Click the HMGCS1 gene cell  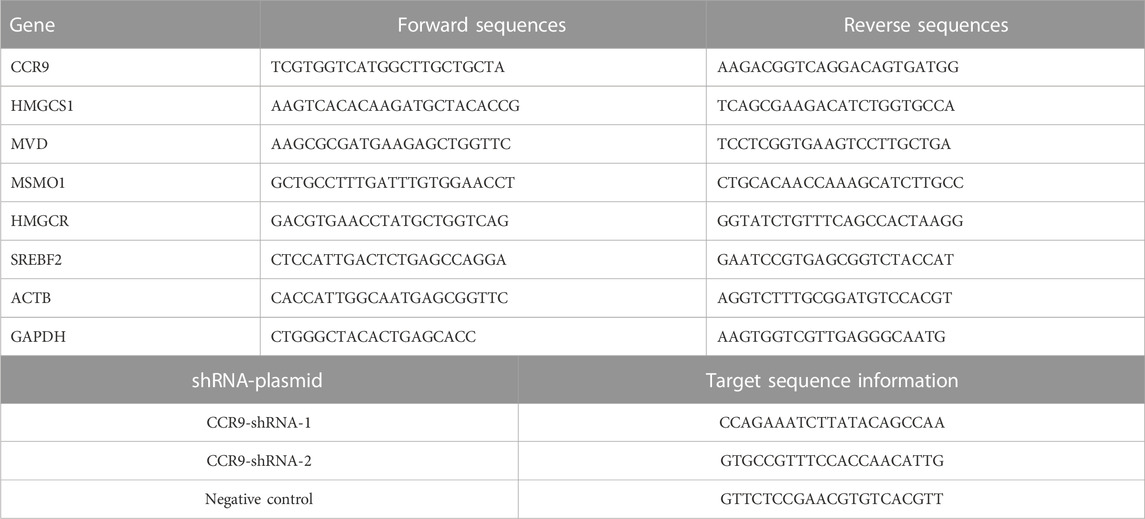(x=32, y=106)
